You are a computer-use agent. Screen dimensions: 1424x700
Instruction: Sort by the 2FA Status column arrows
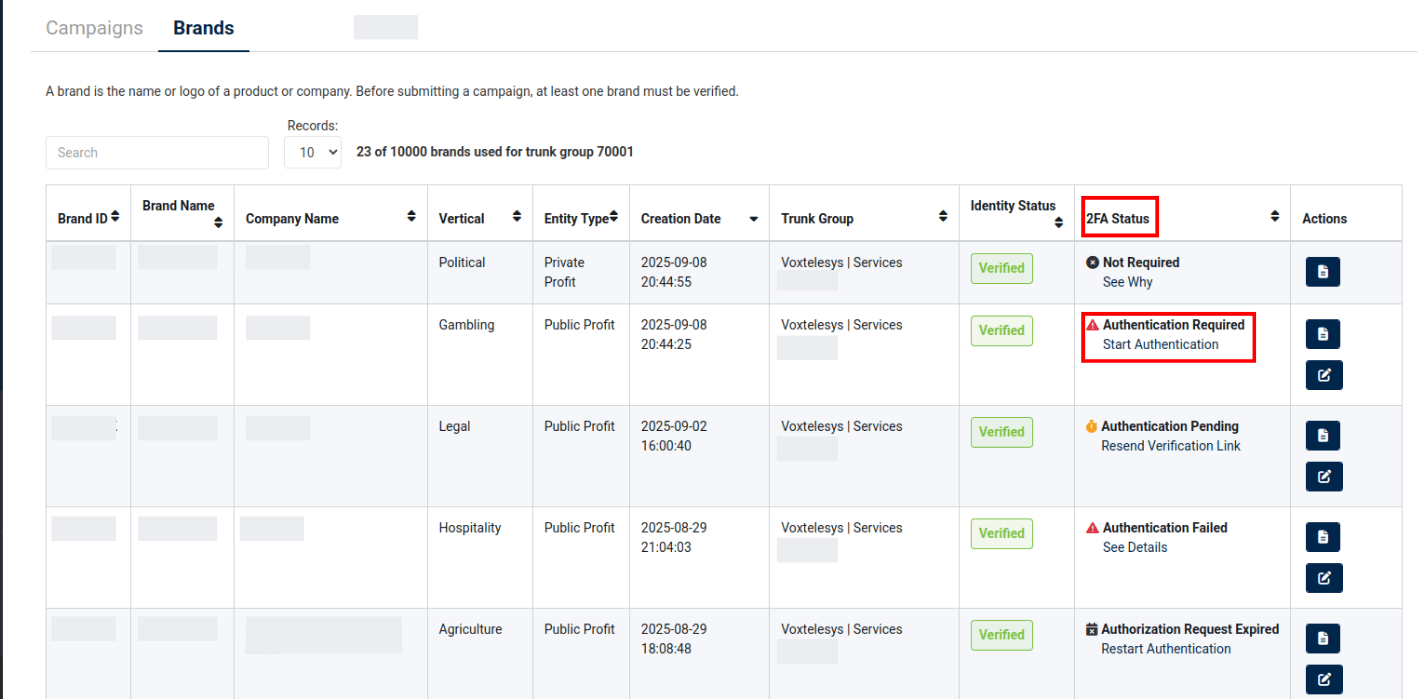(1274, 218)
